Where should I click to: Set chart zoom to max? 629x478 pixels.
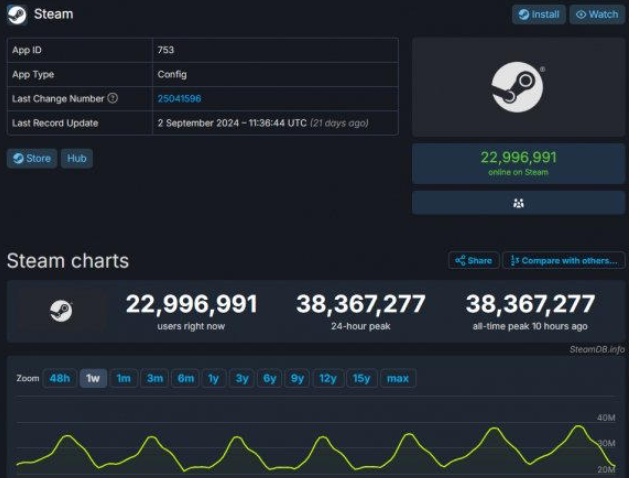pyautogui.click(x=398, y=378)
